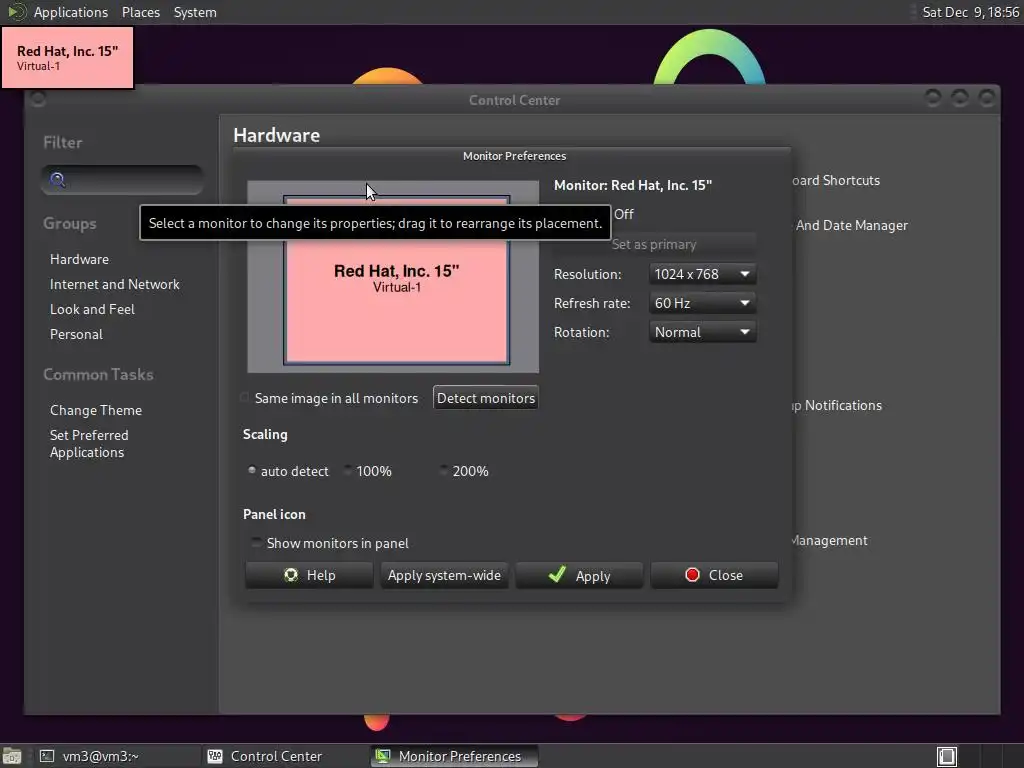Click the Apply button
The width and height of the screenshot is (1024, 768).
click(579, 575)
